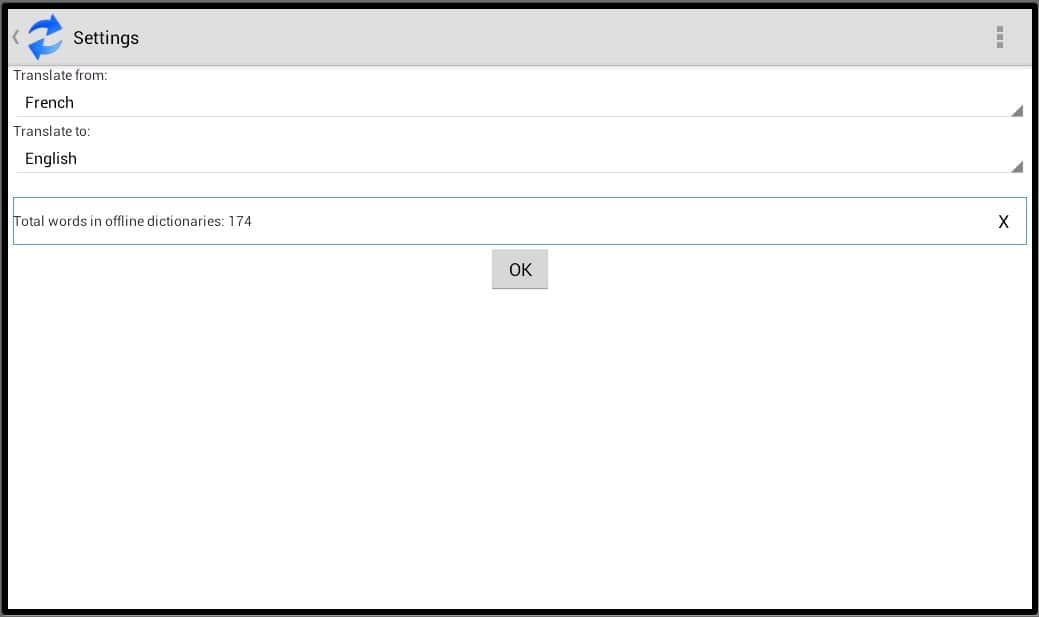This screenshot has width=1039, height=617.
Task: Click the small triangle on the English spinner
Action: pos(1016,166)
